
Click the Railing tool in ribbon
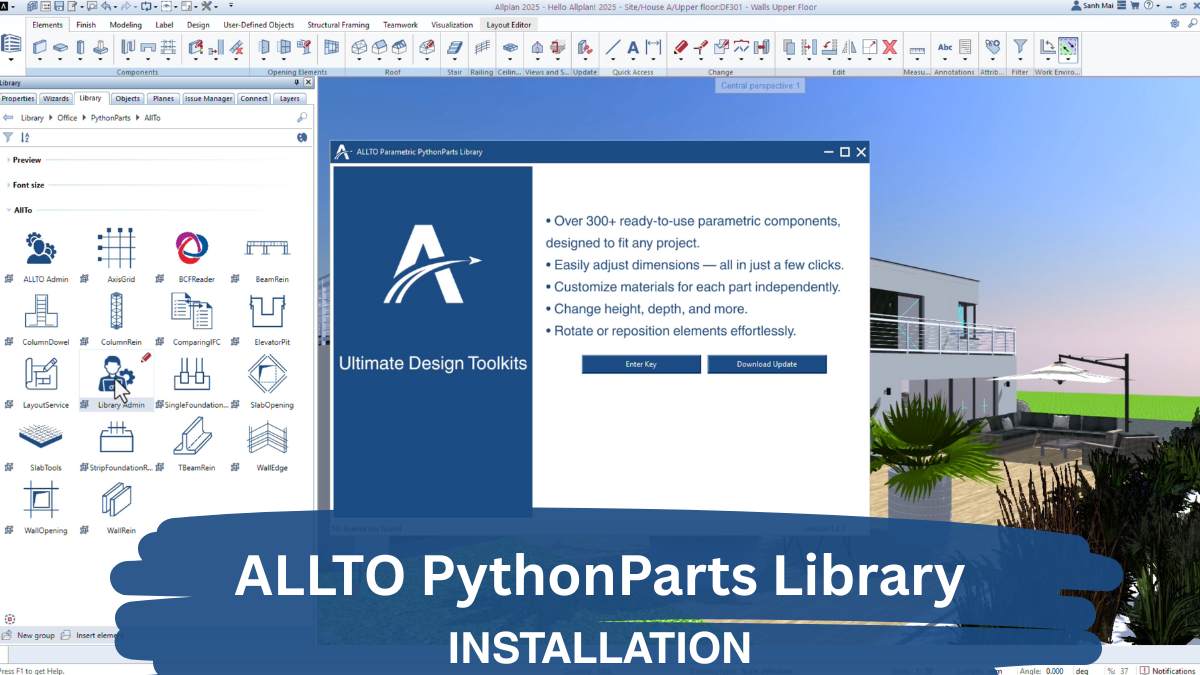(482, 46)
